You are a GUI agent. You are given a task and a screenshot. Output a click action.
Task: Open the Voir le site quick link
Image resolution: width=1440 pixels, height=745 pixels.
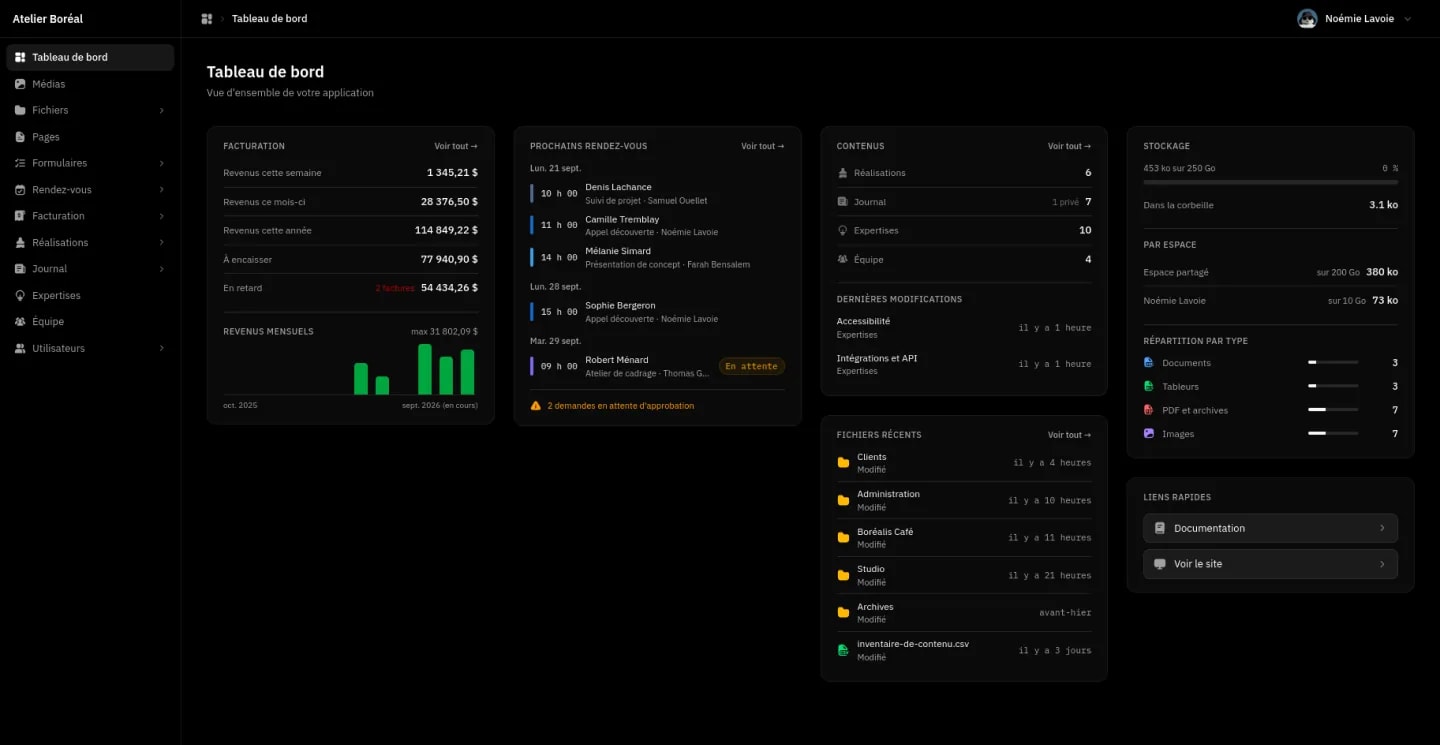pos(1270,564)
